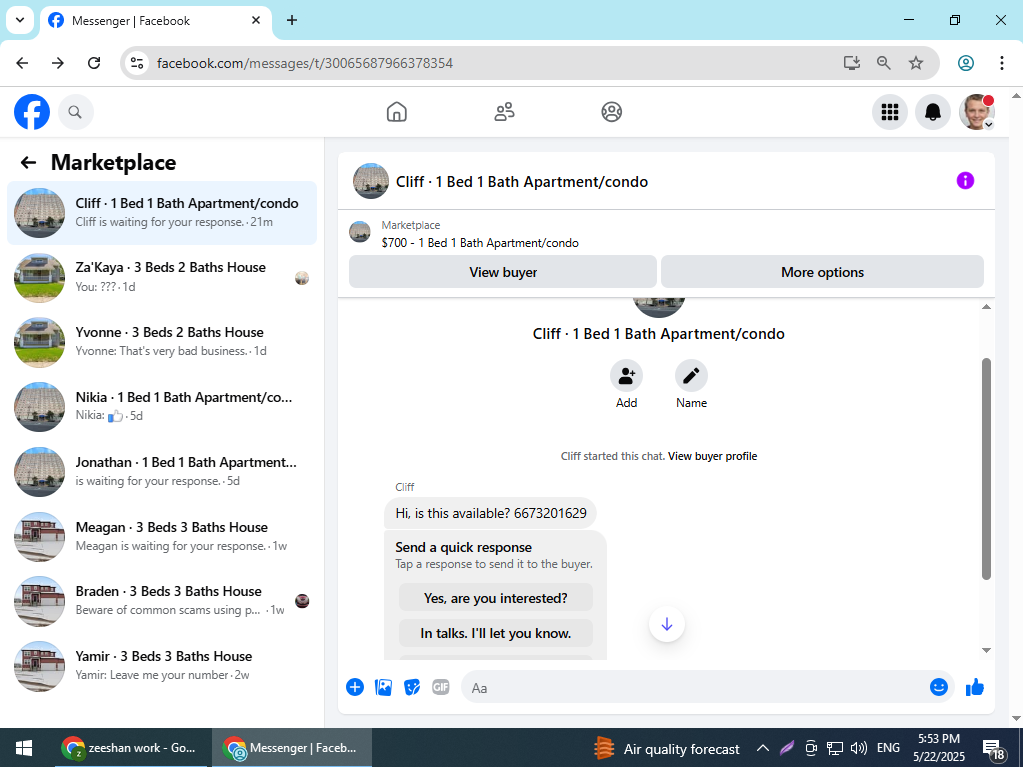Open the $700 Marketplace listing link
The width and height of the screenshot is (1023, 767).
480,243
